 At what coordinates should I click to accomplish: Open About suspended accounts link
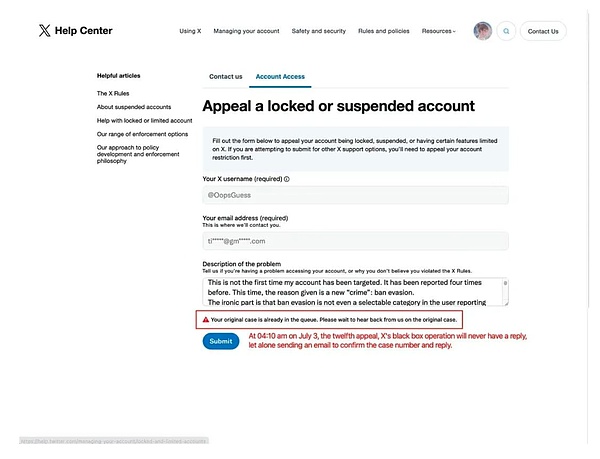click(x=133, y=106)
